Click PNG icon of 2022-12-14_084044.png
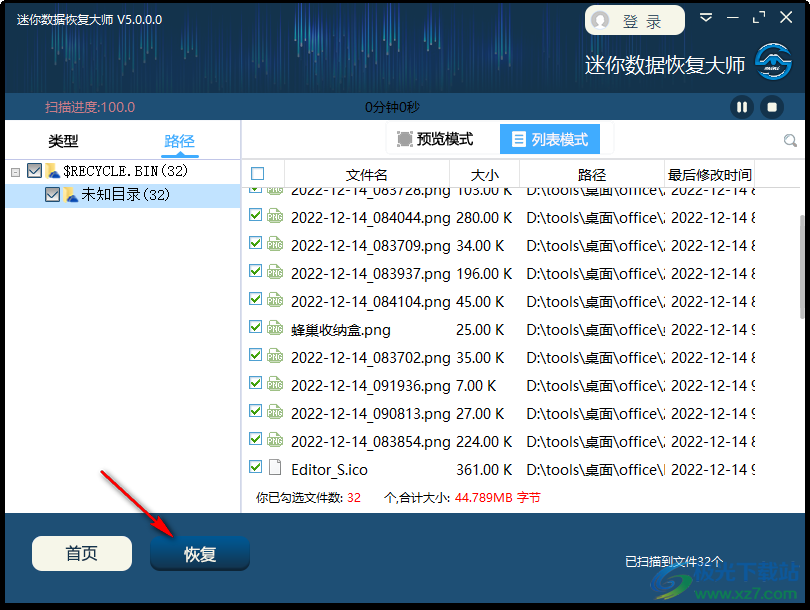The height and width of the screenshot is (610, 810). [x=275, y=216]
